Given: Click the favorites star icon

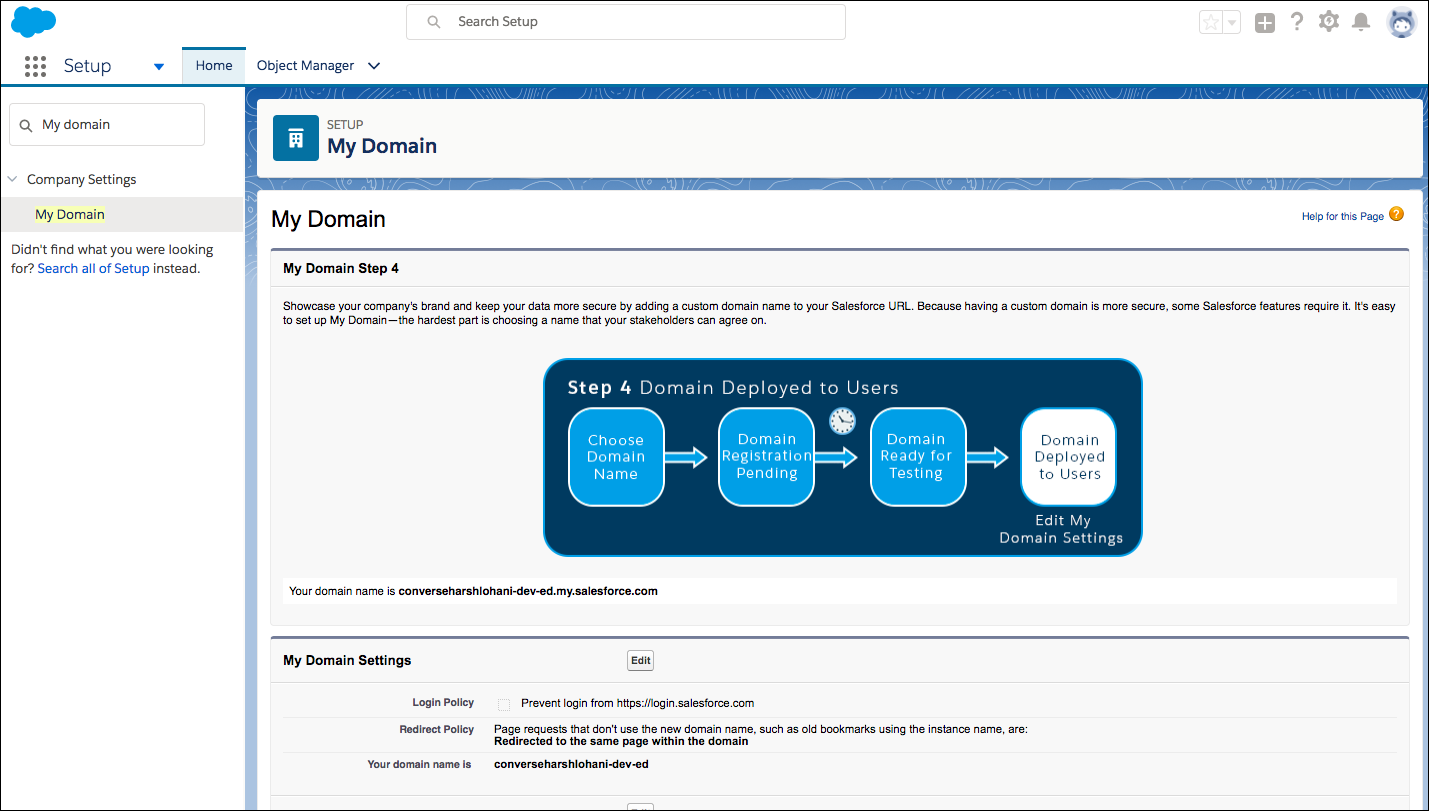Looking at the screenshot, I should [x=1211, y=22].
